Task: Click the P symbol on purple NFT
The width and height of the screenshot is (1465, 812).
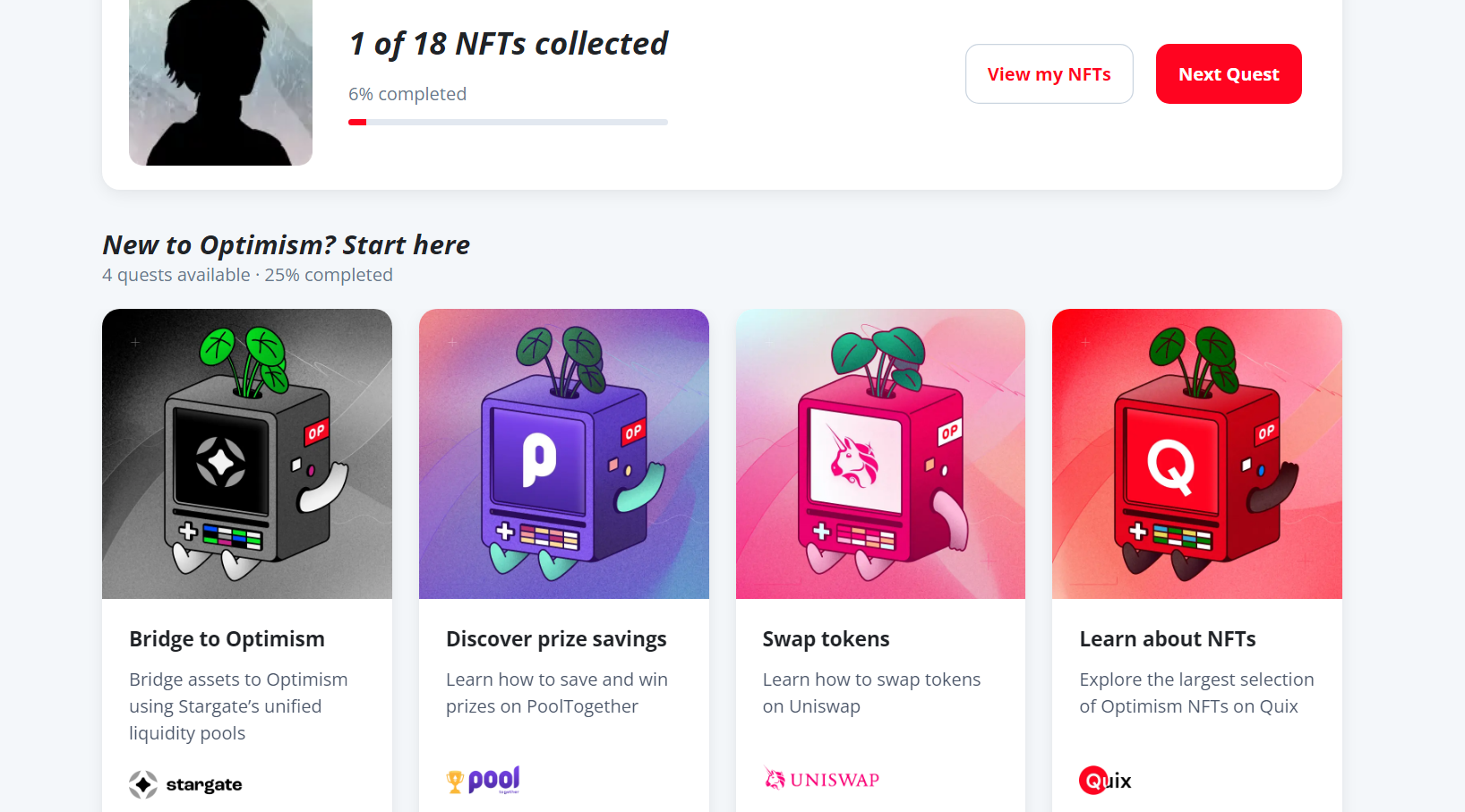Action: 539,460
